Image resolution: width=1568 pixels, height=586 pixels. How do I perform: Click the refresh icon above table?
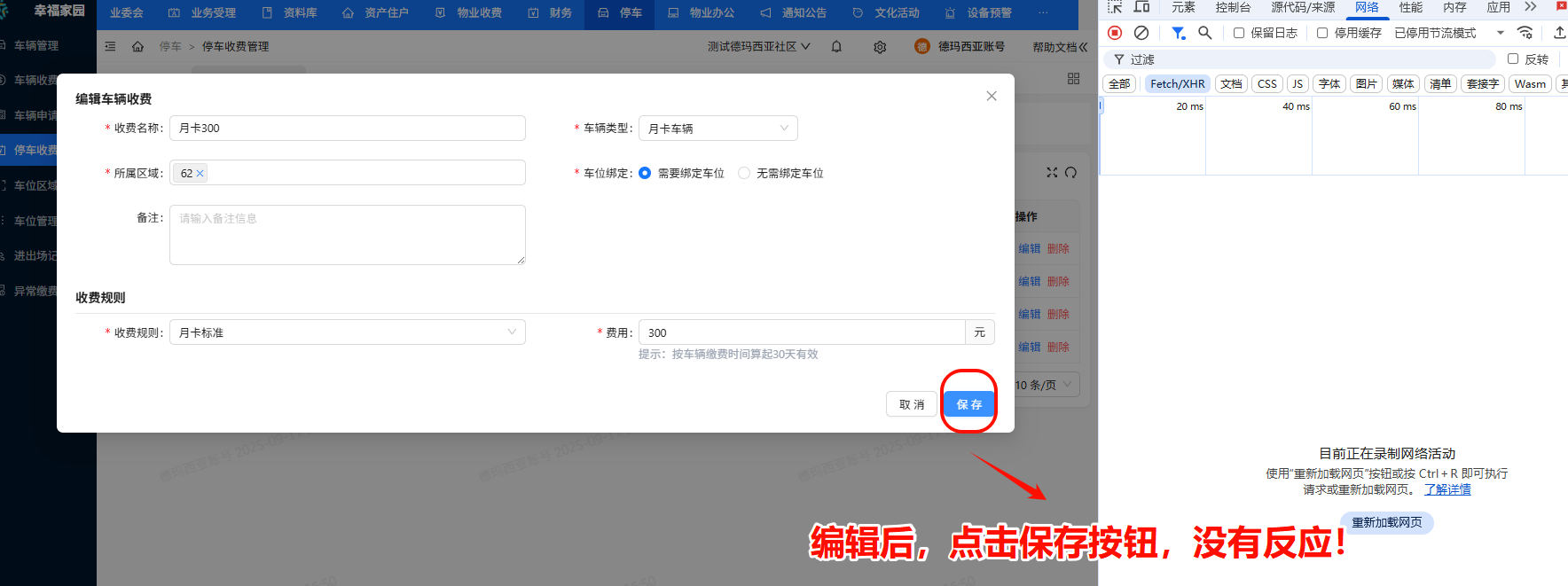click(x=1070, y=172)
